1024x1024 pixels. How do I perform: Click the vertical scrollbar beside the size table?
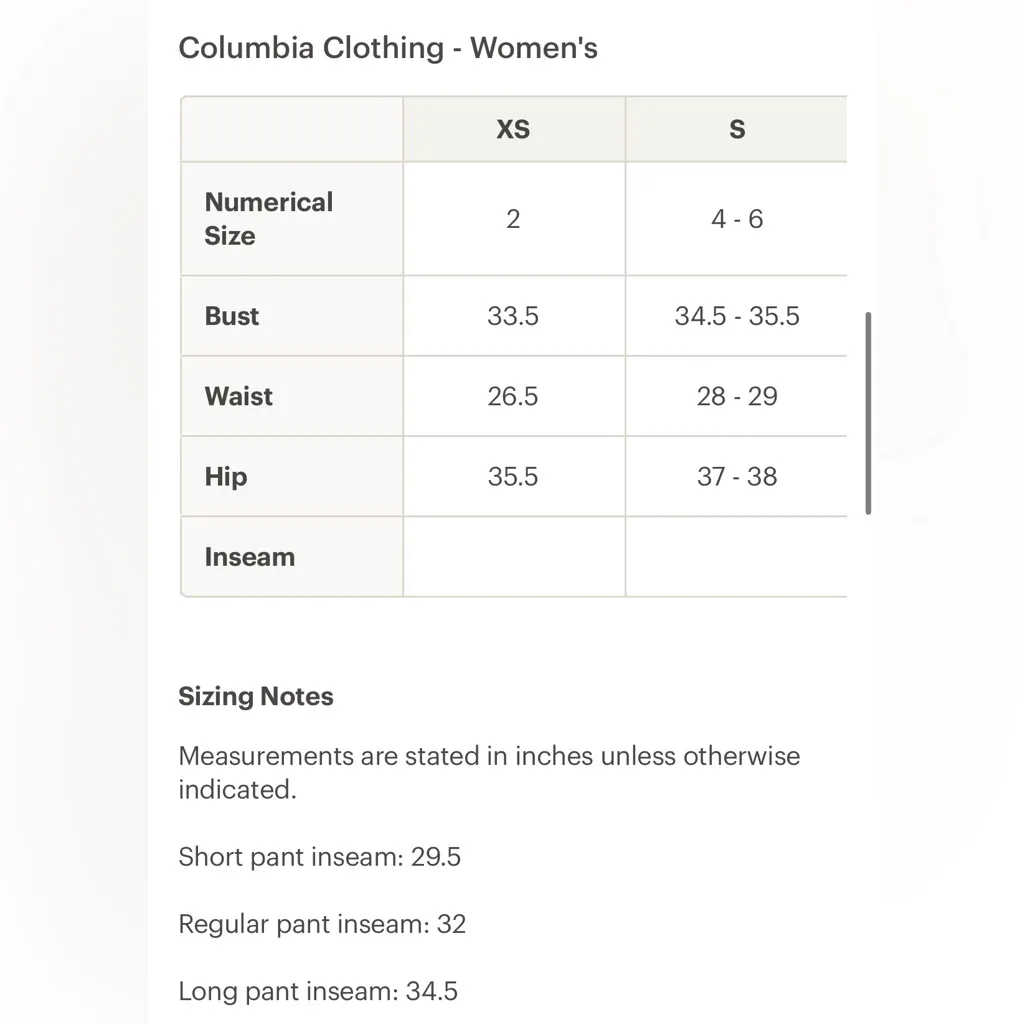click(x=868, y=413)
